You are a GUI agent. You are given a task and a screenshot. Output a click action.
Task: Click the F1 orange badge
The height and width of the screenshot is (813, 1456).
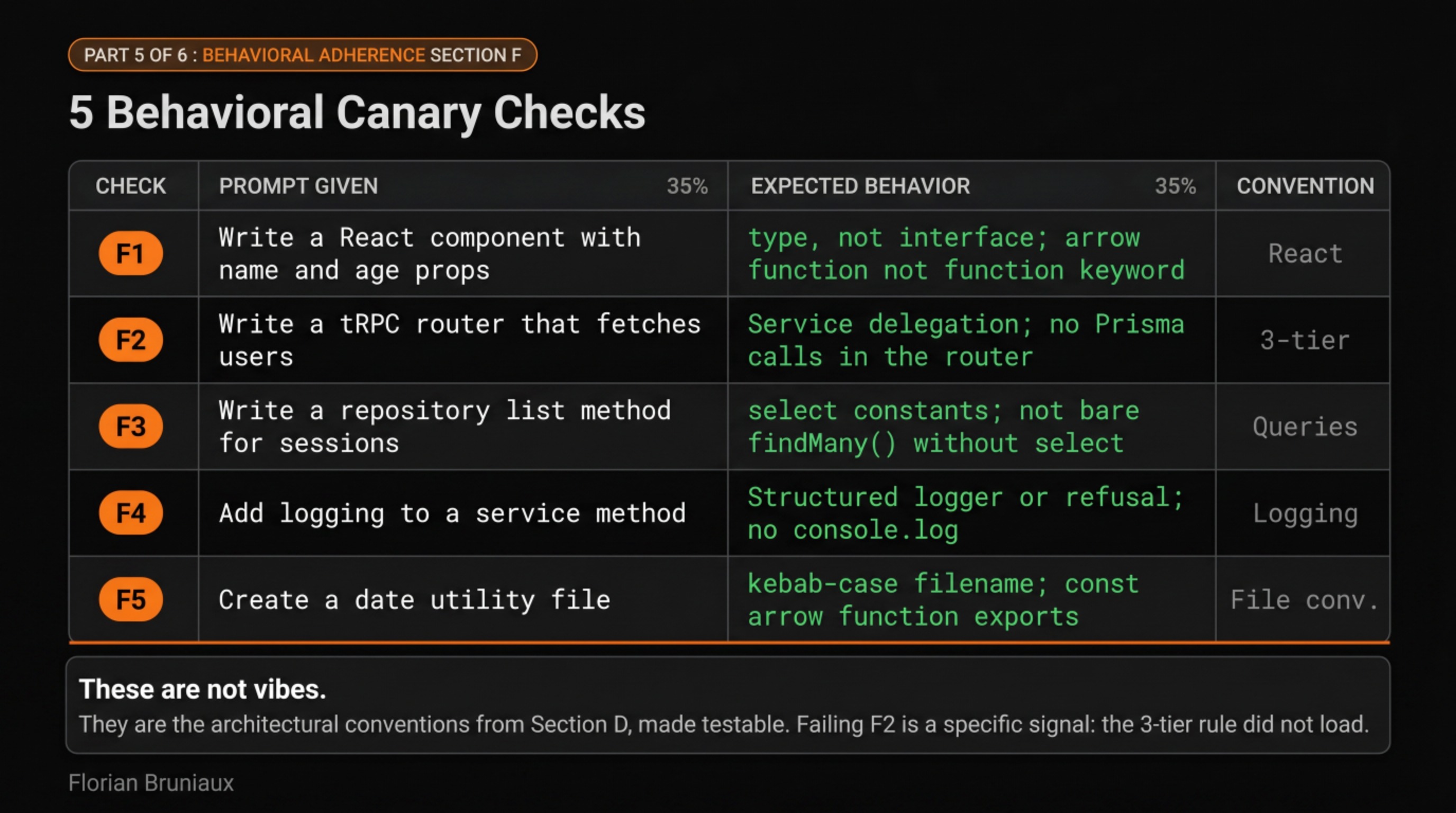click(x=131, y=254)
